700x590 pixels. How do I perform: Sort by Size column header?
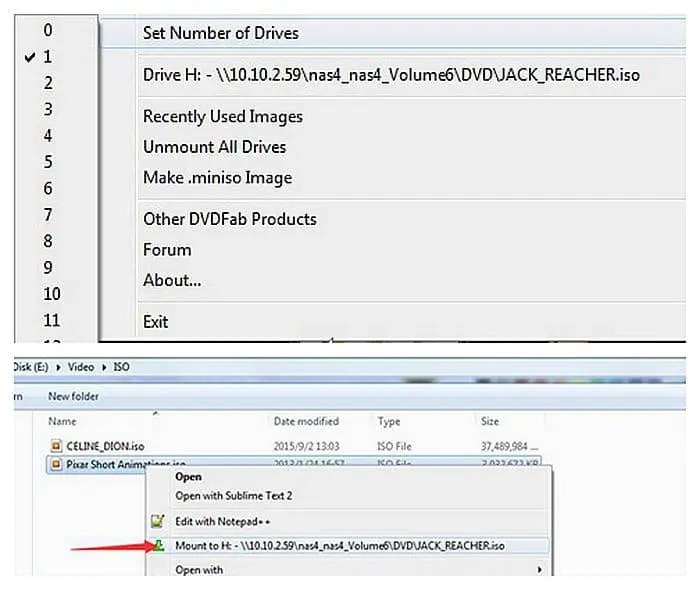(x=490, y=421)
